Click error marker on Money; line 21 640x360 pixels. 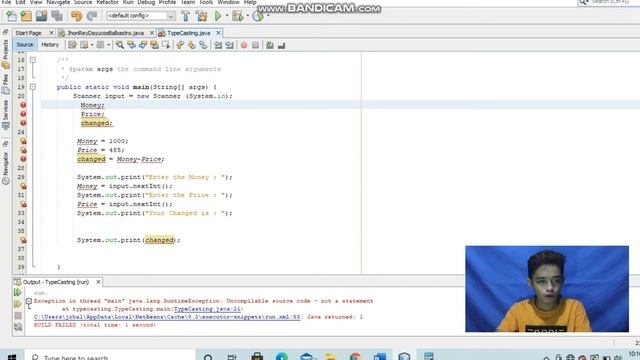(x=23, y=105)
